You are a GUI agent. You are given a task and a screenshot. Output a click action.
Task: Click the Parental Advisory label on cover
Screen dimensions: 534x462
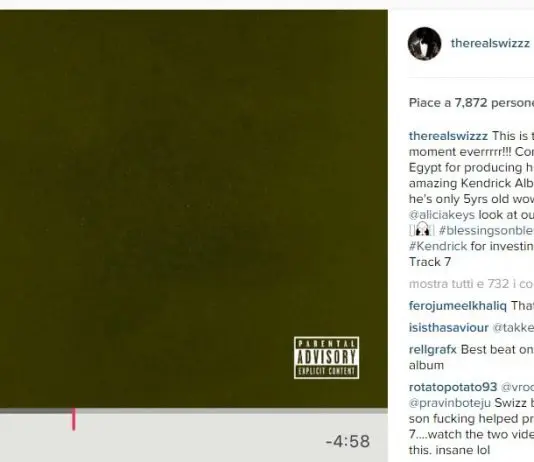(327, 357)
